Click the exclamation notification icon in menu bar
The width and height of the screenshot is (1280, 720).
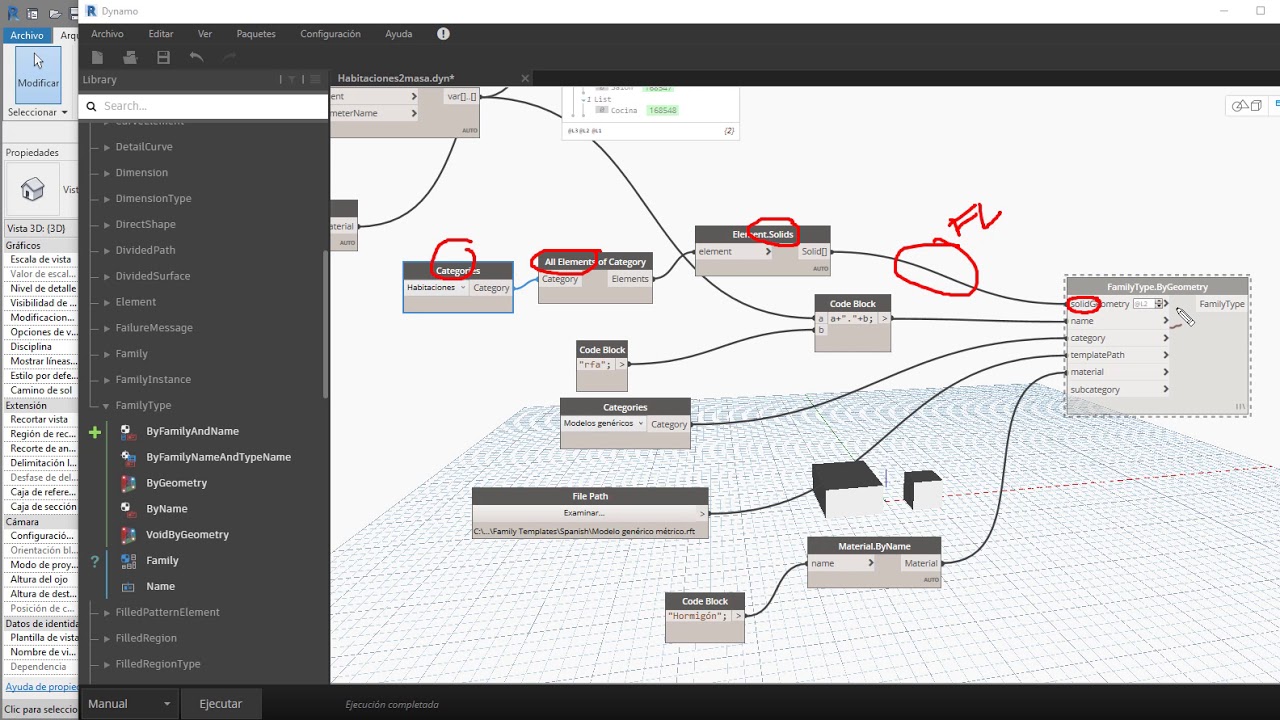(443, 34)
